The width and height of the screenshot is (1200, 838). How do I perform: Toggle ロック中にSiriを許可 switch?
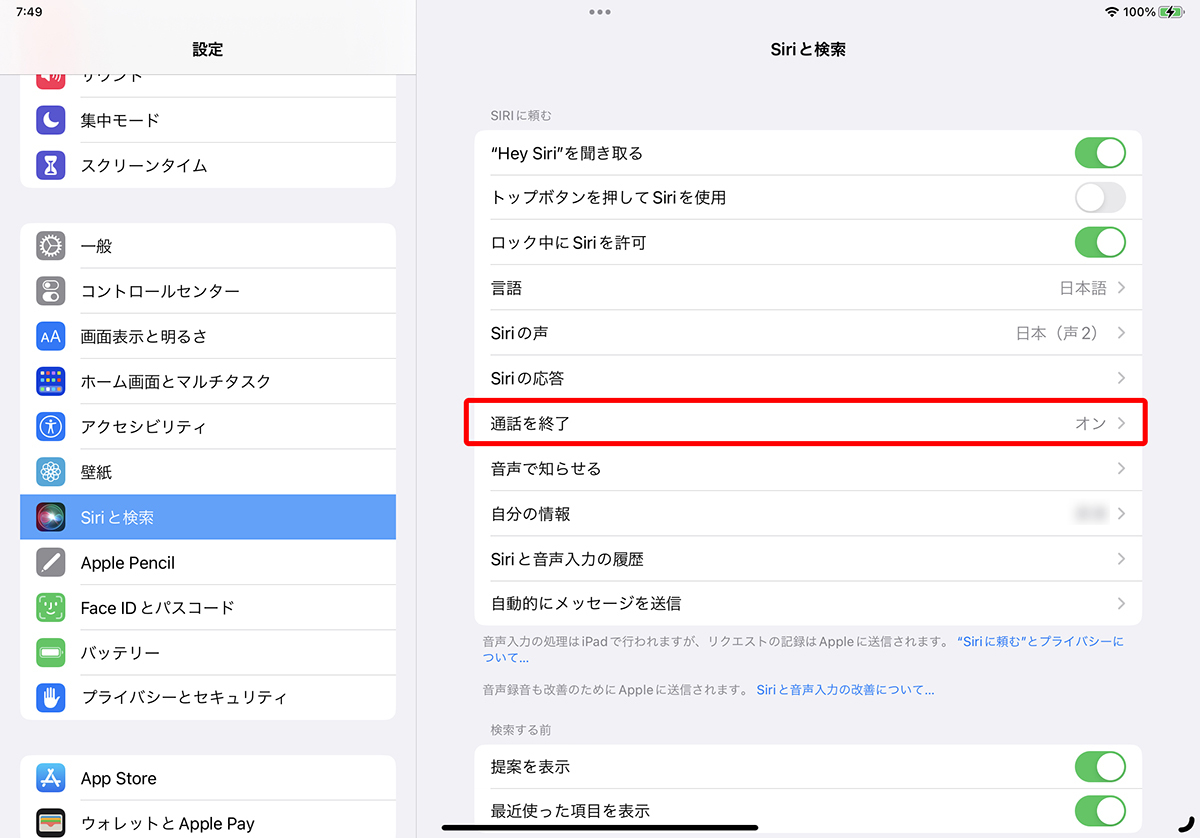tap(1100, 243)
